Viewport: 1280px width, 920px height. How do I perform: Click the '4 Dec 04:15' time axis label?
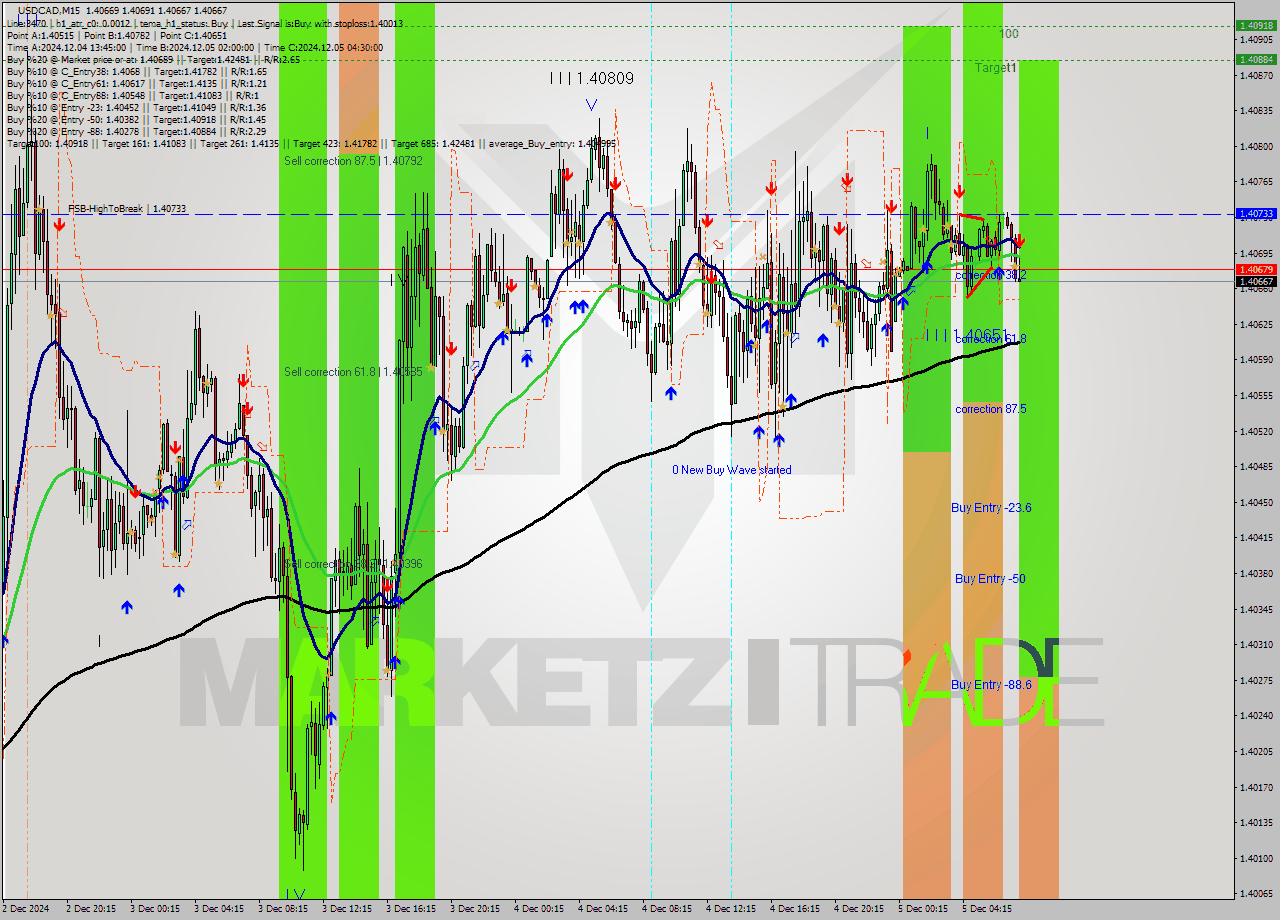(603, 909)
